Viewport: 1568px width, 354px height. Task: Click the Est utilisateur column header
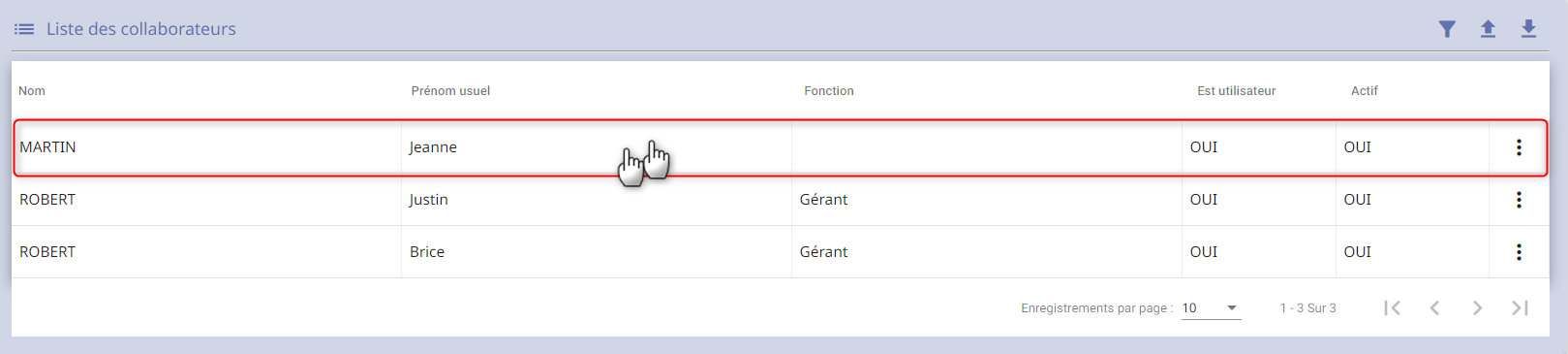coord(1236,91)
